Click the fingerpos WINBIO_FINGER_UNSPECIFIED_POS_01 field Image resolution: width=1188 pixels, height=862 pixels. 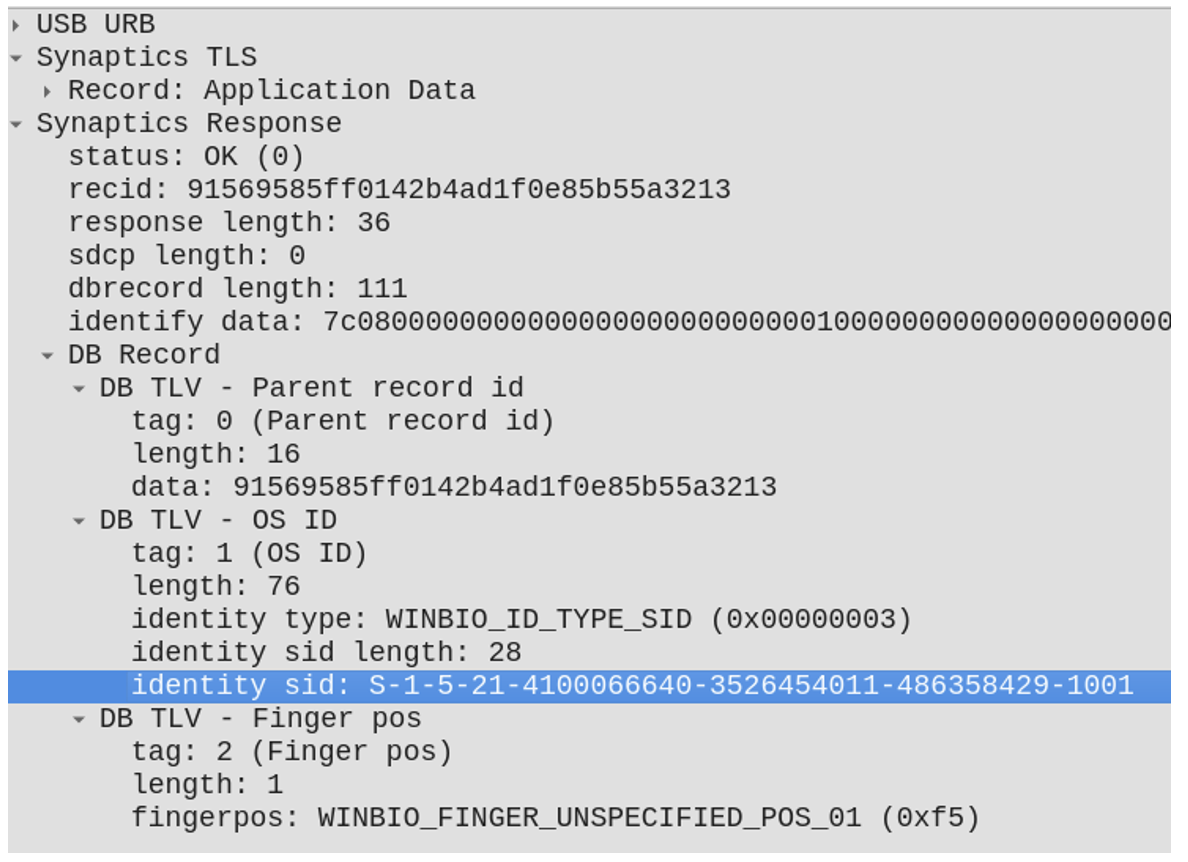555,818
